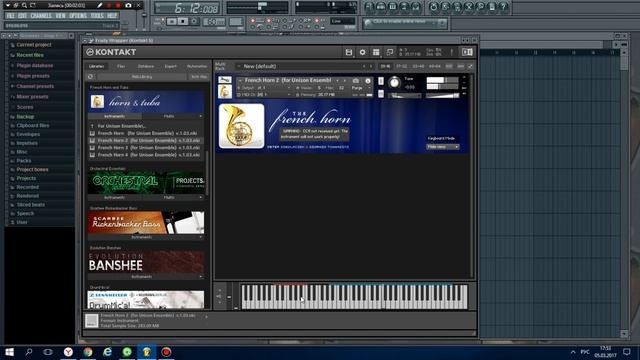This screenshot has height=360, width=640.
Task: Click French Horn large instrument artwork
Action: 241,126
